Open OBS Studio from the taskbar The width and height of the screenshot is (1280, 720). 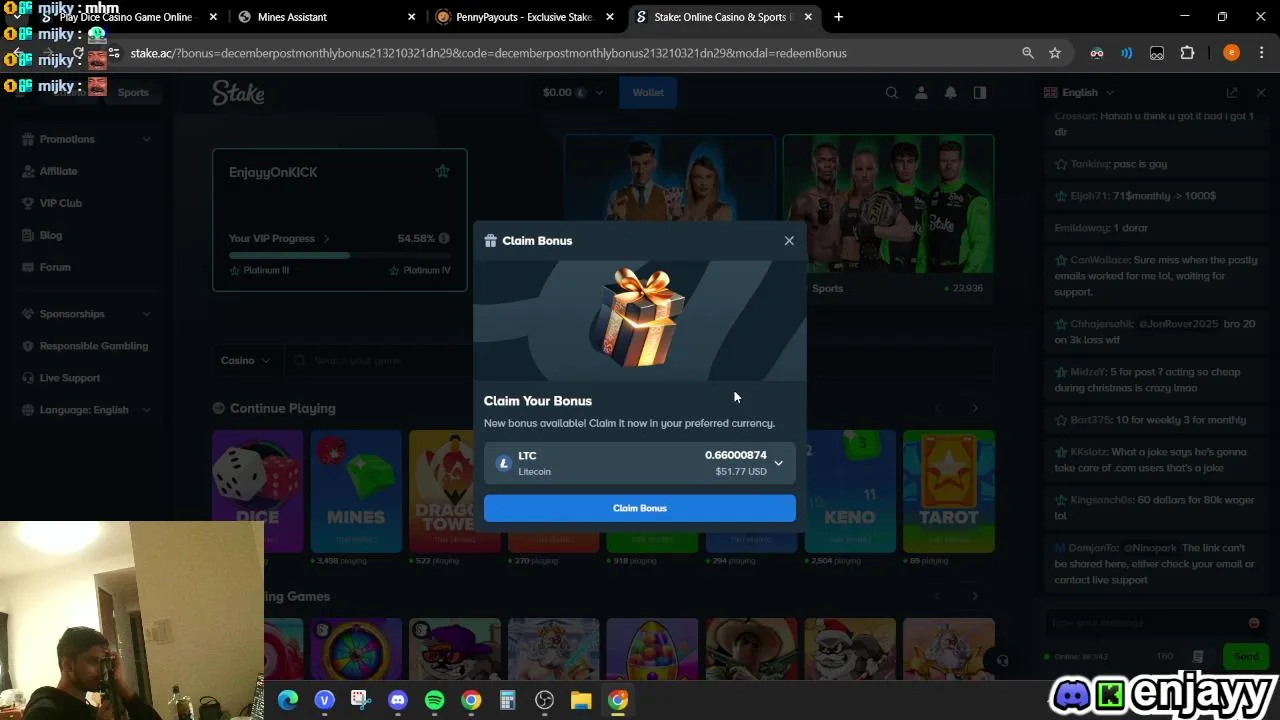(544, 700)
